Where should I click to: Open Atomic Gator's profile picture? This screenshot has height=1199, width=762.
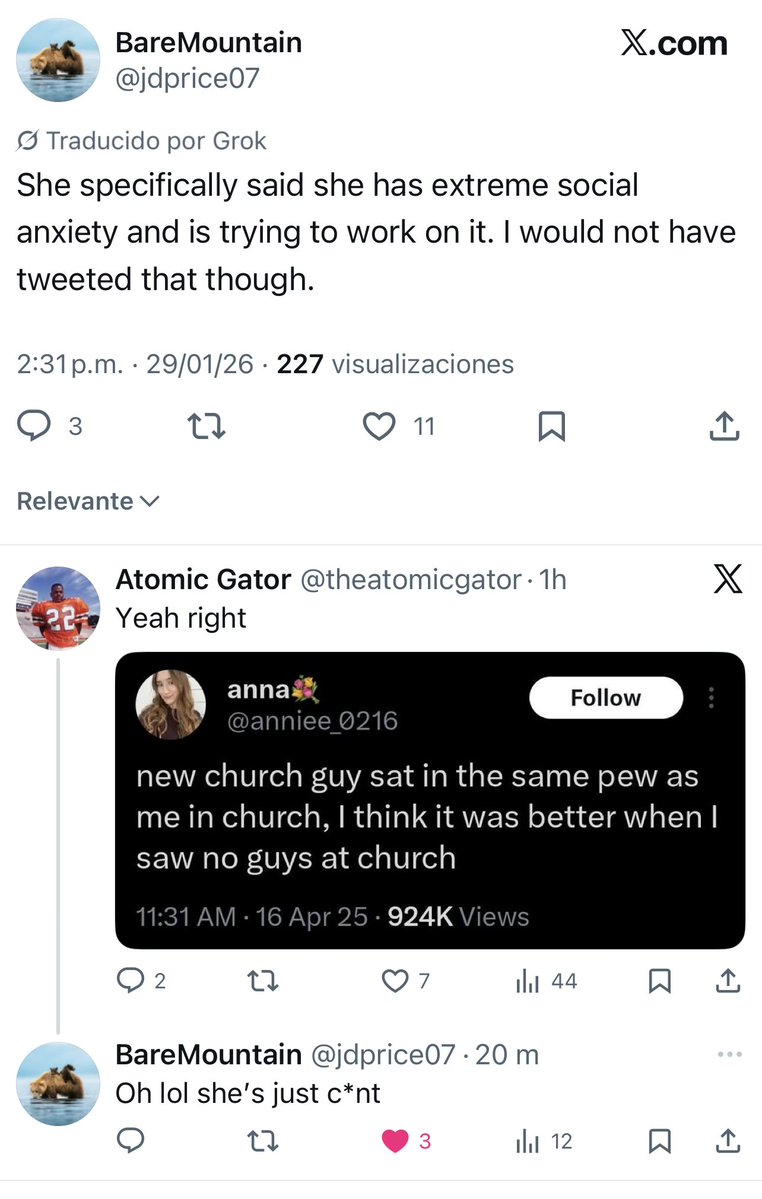pos(58,608)
